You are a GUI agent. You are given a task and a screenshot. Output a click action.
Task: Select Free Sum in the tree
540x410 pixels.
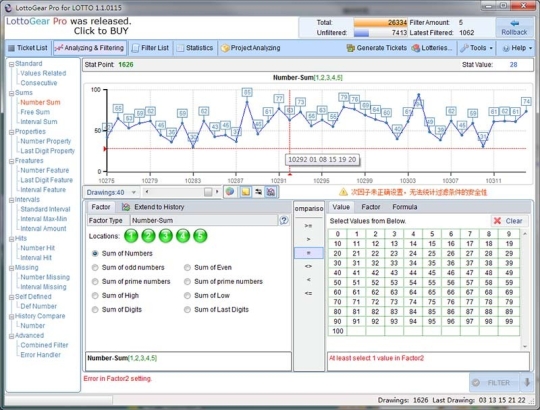coord(35,112)
